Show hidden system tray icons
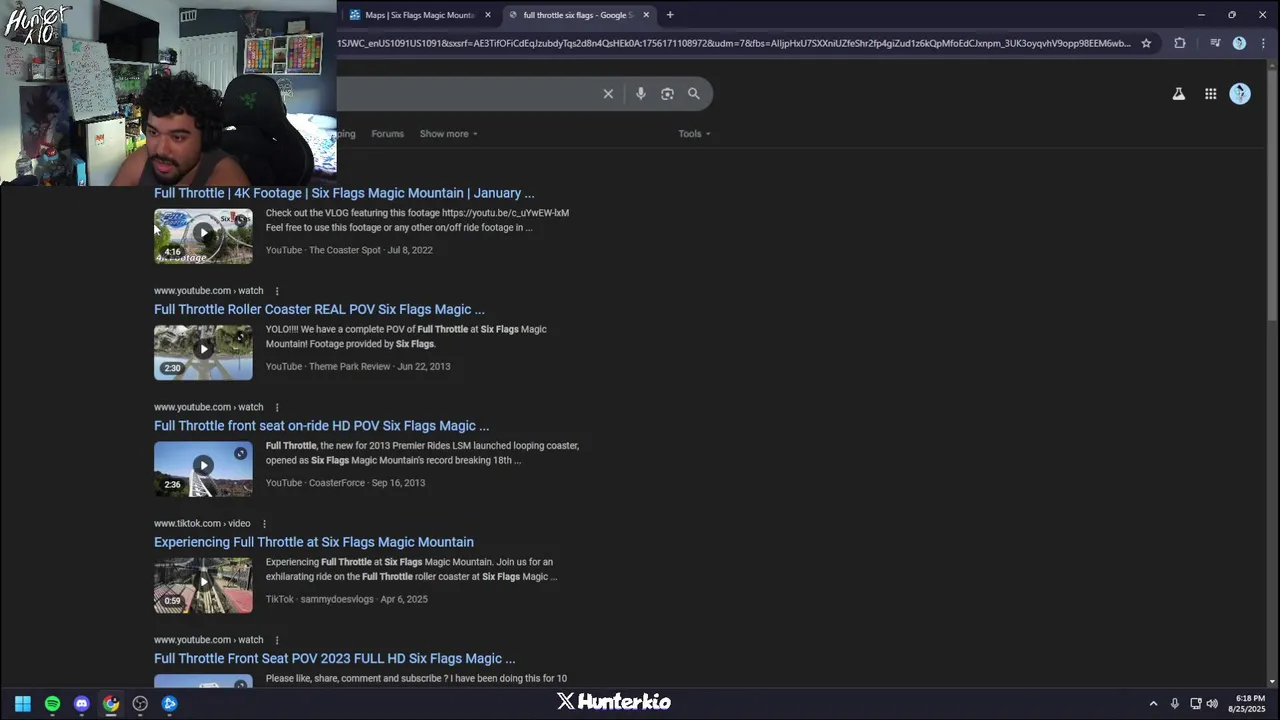Screen dimensions: 1280x720 [x=1153, y=704]
